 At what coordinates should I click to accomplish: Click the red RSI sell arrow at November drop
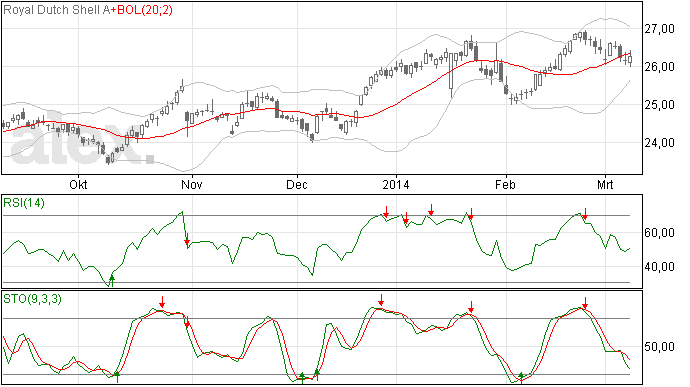[187, 239]
